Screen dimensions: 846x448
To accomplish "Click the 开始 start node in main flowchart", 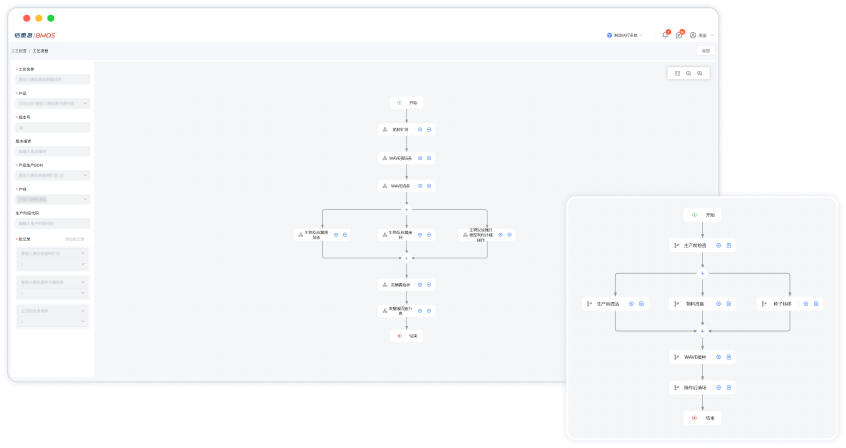I will pyautogui.click(x=407, y=102).
